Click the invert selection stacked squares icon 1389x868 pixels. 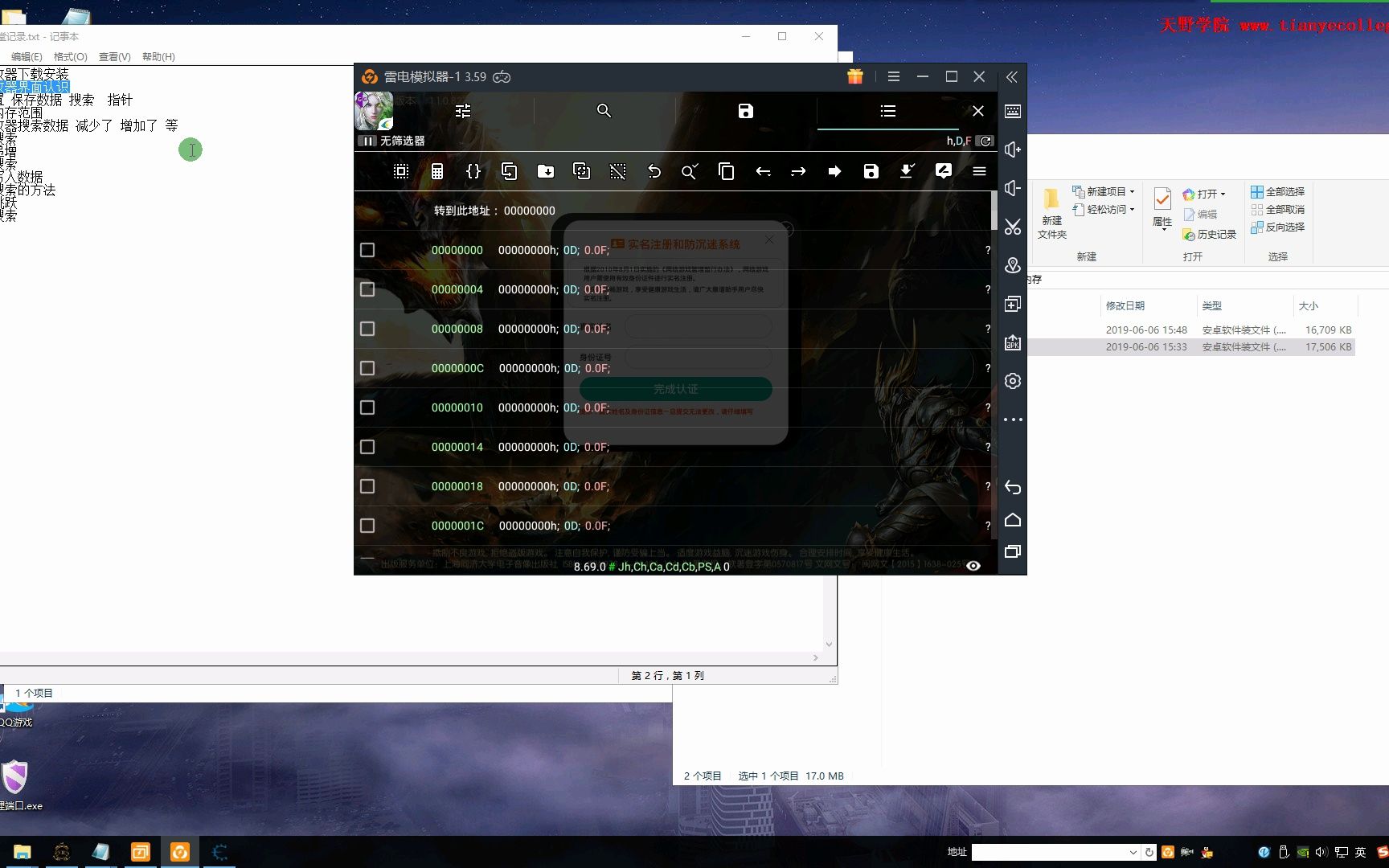pos(581,171)
